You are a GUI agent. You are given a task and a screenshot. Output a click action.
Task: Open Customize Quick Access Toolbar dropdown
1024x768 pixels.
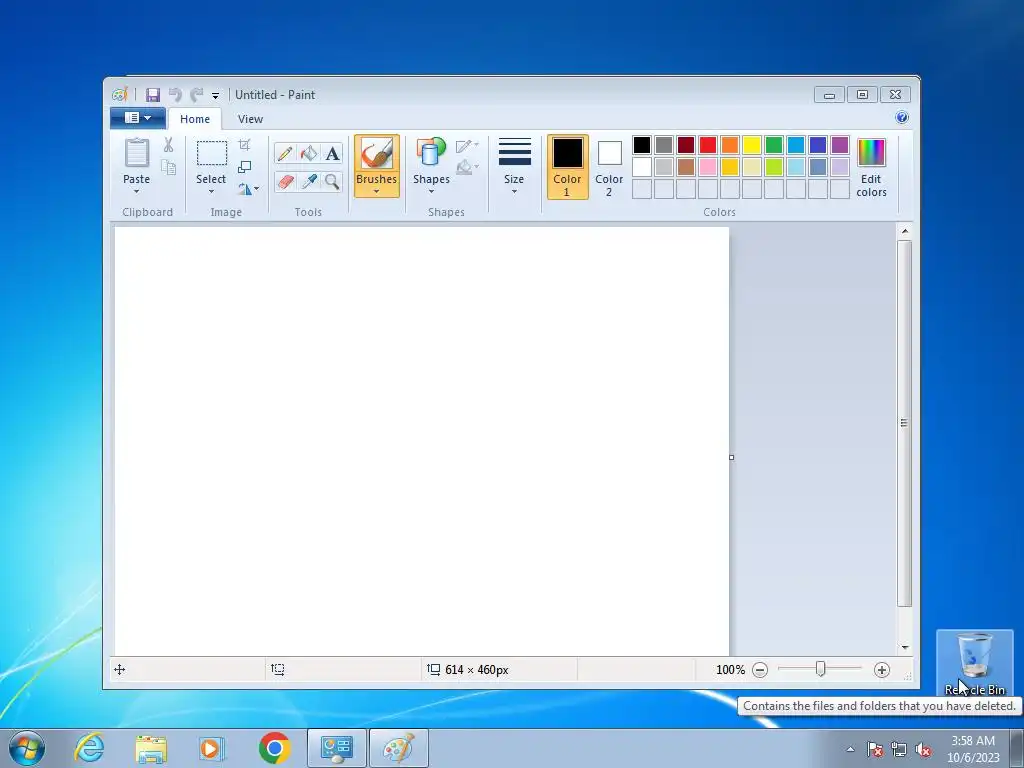tap(215, 96)
